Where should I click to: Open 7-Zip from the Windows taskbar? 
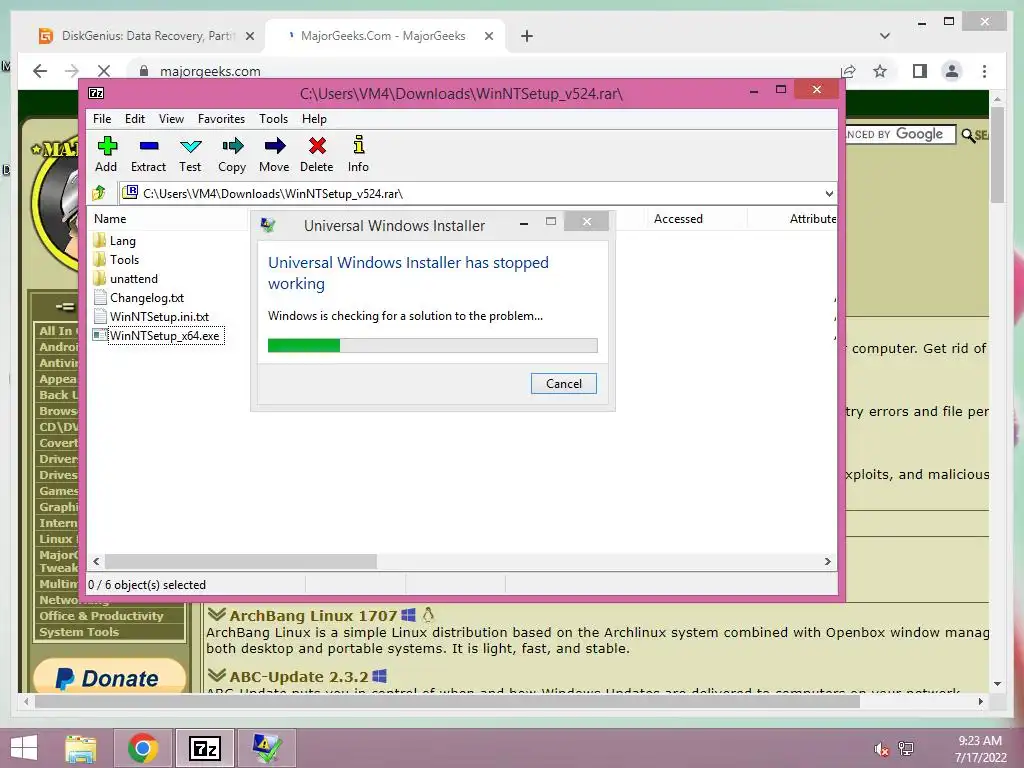(205, 748)
